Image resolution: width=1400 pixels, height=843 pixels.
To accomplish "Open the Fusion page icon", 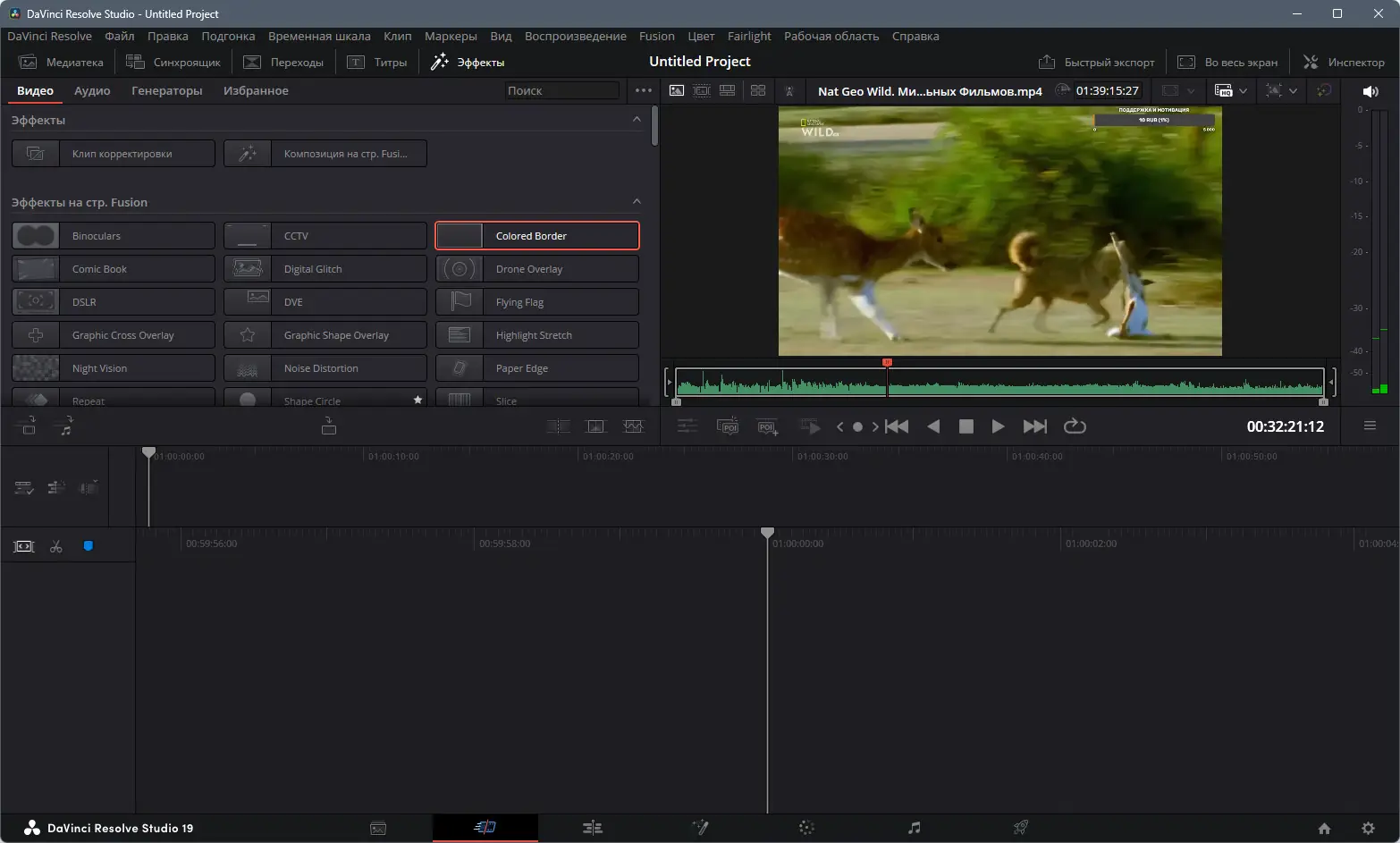I will pyautogui.click(x=700, y=828).
